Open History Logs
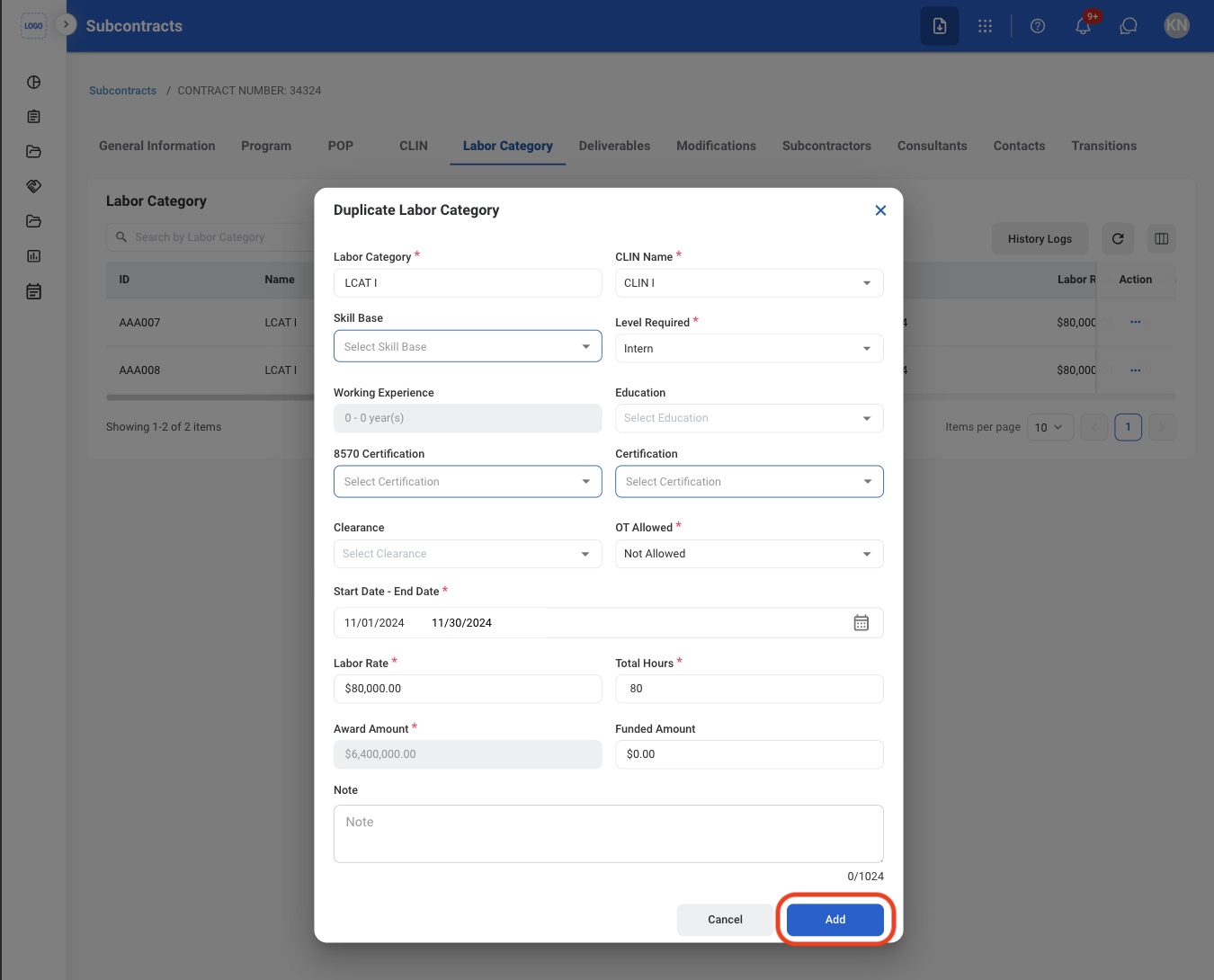Image resolution: width=1214 pixels, height=980 pixels. point(1040,239)
